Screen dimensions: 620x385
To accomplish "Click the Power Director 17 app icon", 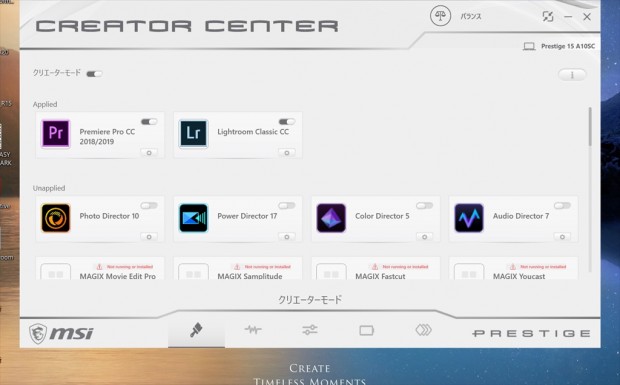I will [193, 218].
